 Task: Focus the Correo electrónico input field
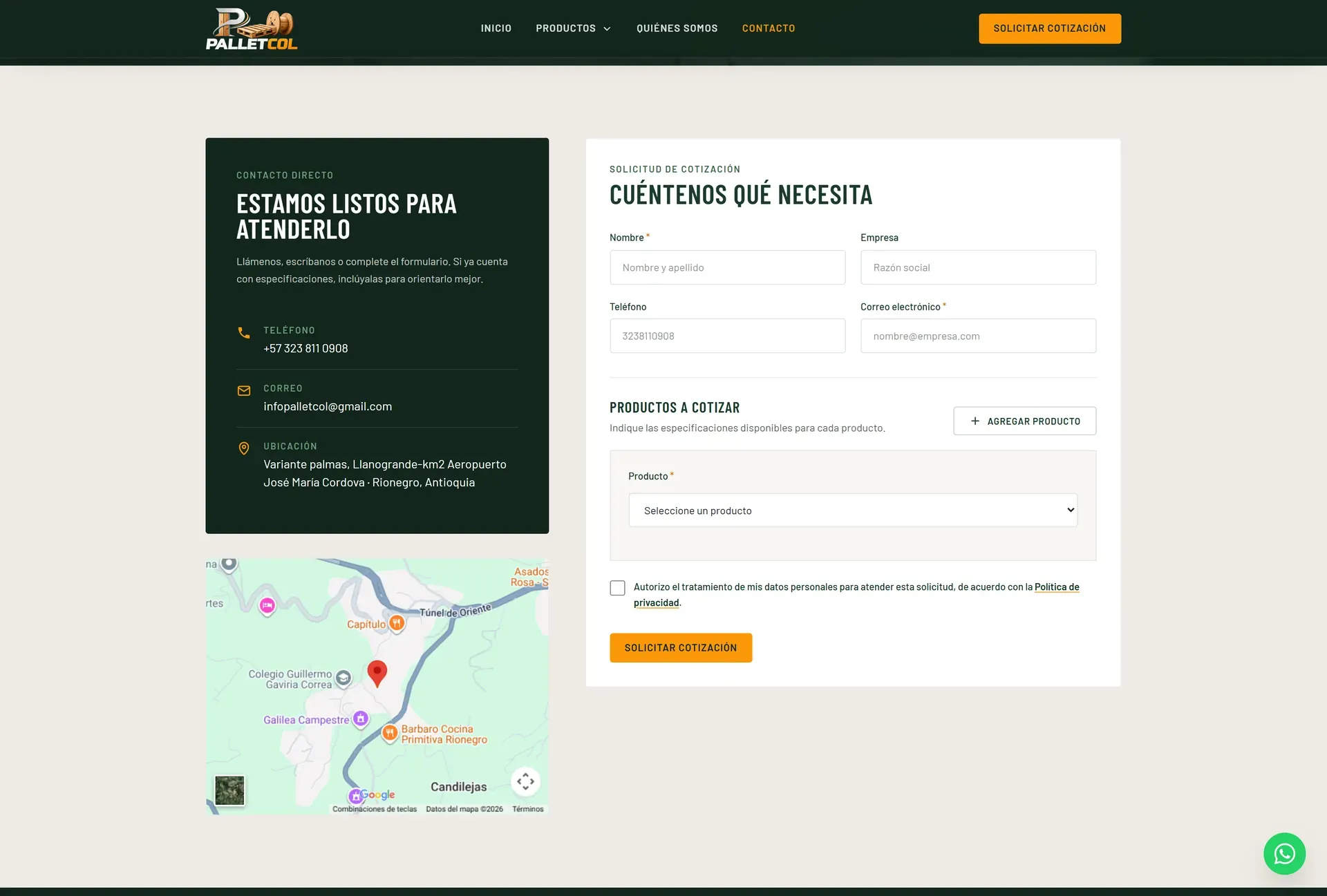[x=978, y=336]
